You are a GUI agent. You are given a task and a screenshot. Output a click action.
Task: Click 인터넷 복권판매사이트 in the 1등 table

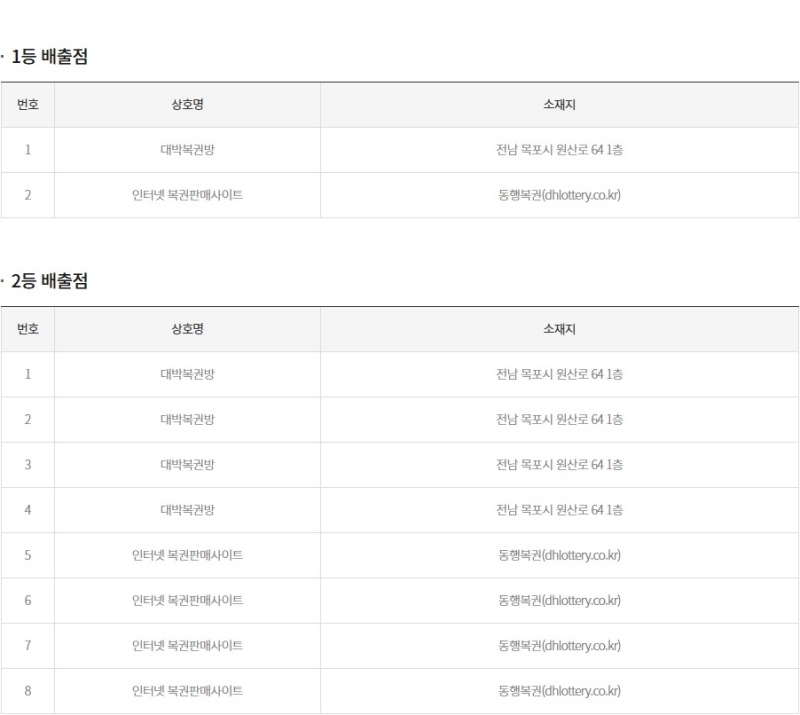186,196
